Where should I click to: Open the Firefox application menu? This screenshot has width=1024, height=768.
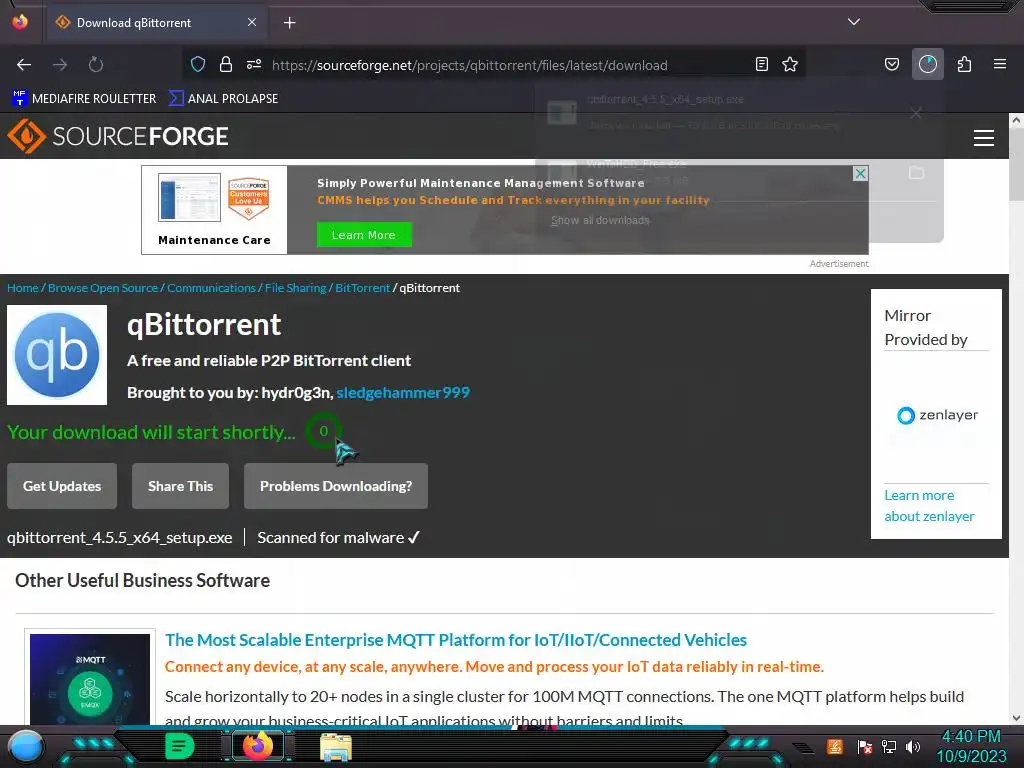[x=1000, y=64]
